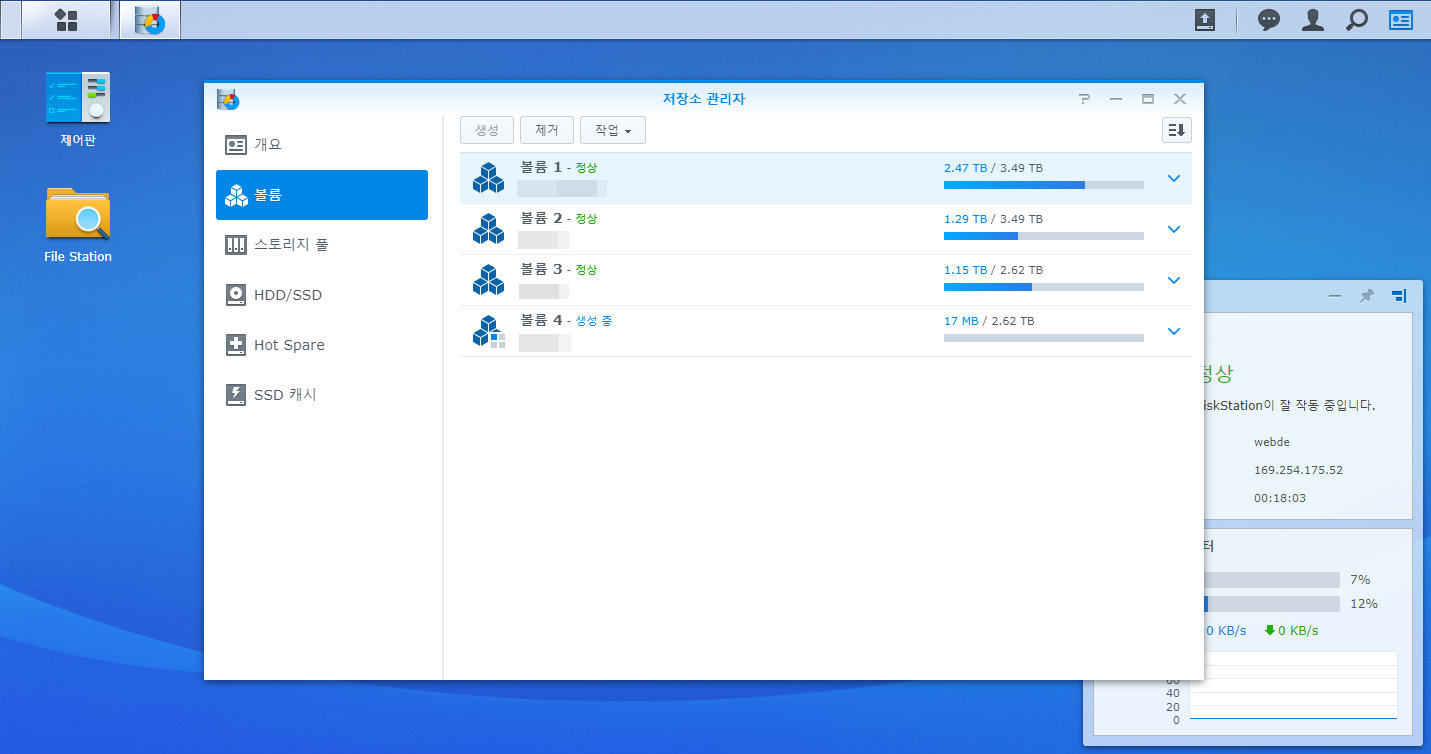Click Volume 1 usage bar
The height and width of the screenshot is (754, 1431).
tap(1044, 185)
